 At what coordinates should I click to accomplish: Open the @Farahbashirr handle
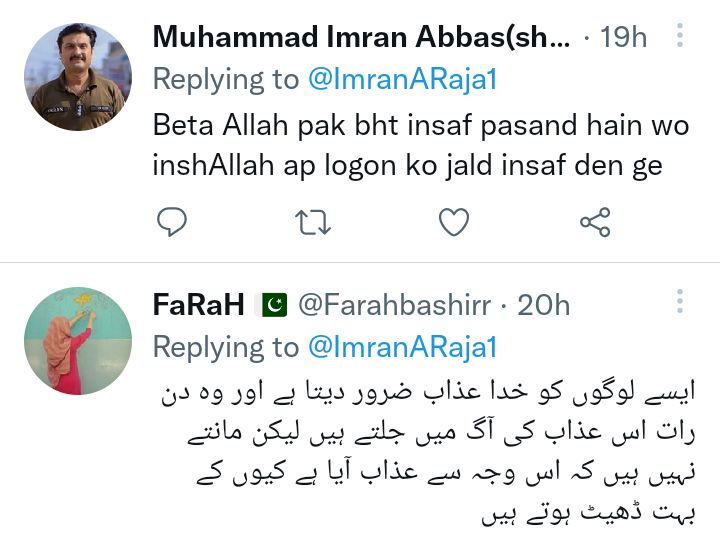pos(394,305)
